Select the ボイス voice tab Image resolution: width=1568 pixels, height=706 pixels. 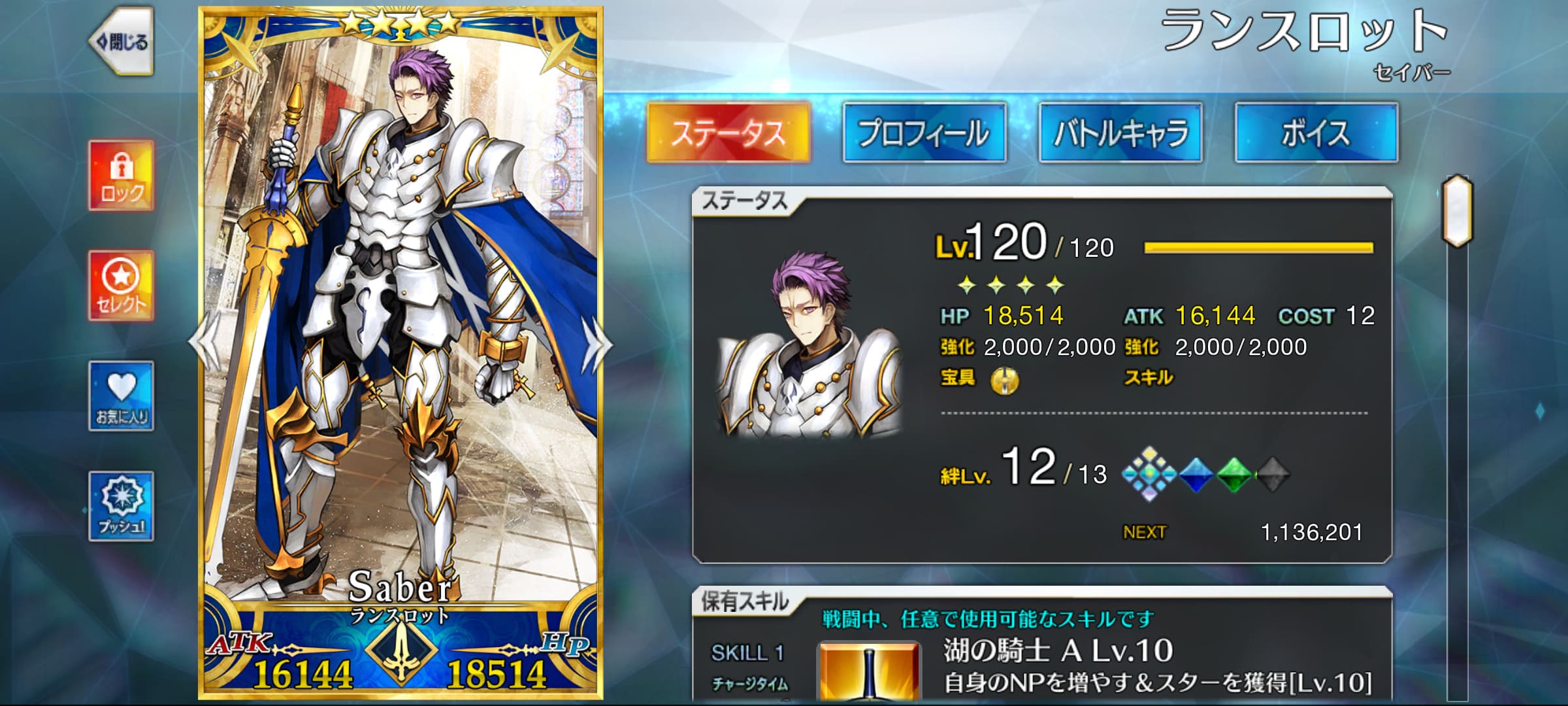[x=1316, y=133]
